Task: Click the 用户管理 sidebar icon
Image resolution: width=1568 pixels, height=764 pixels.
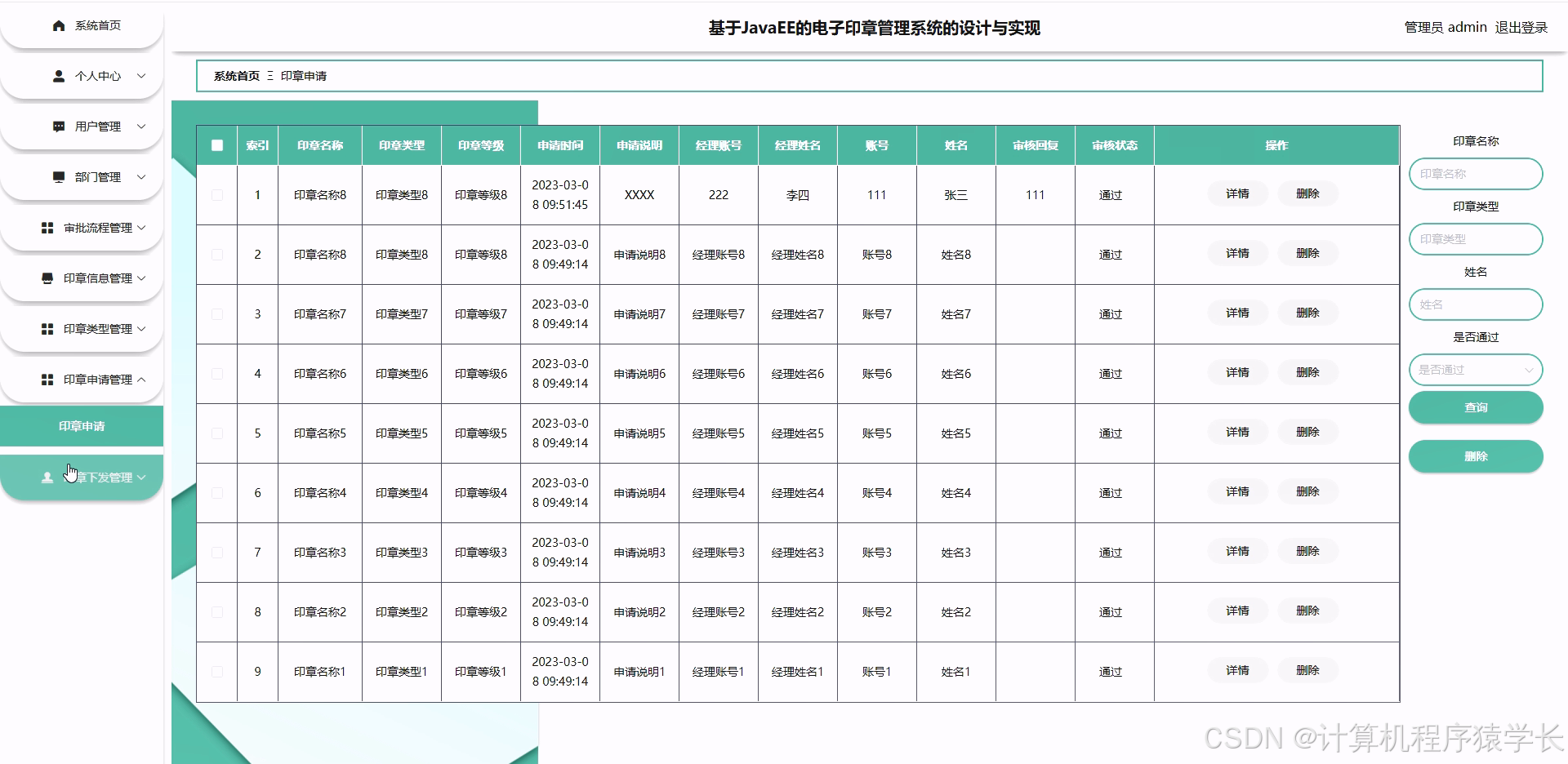Action: [57, 127]
